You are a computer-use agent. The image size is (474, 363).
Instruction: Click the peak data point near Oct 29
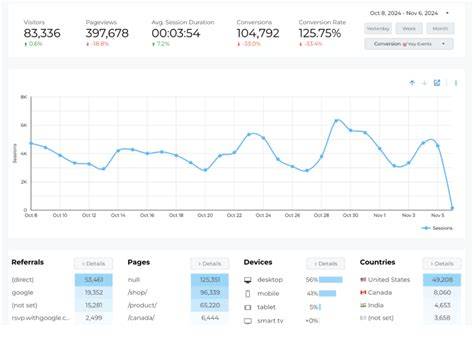tap(336, 120)
